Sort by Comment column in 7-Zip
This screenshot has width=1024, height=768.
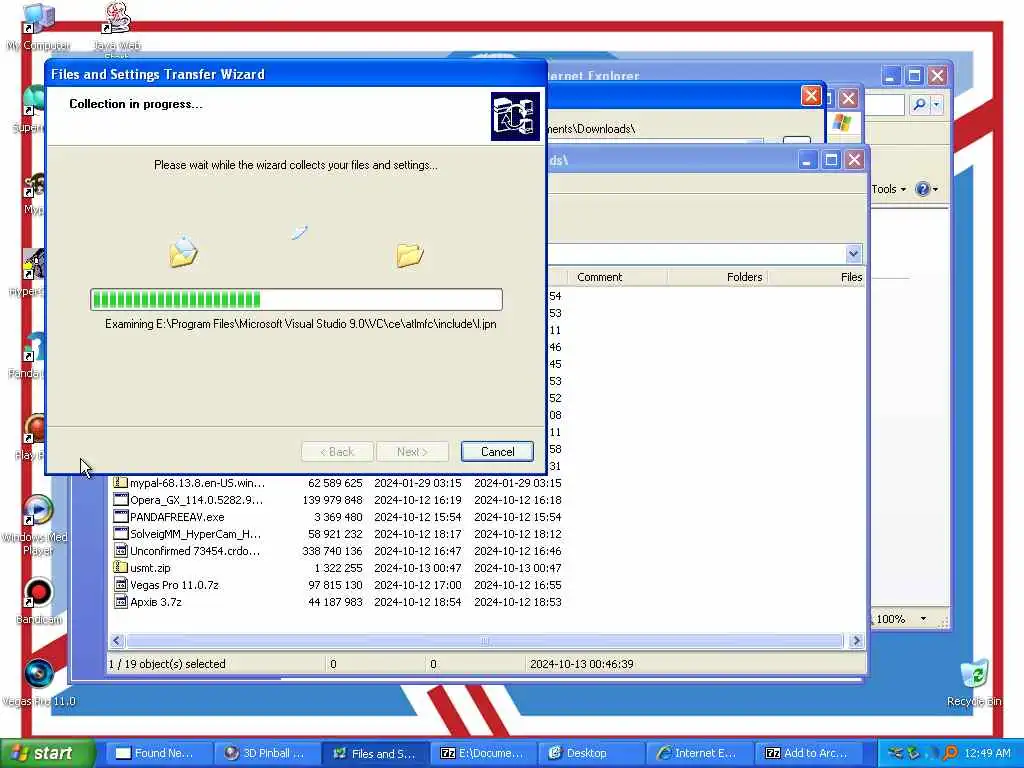pyautogui.click(x=617, y=277)
